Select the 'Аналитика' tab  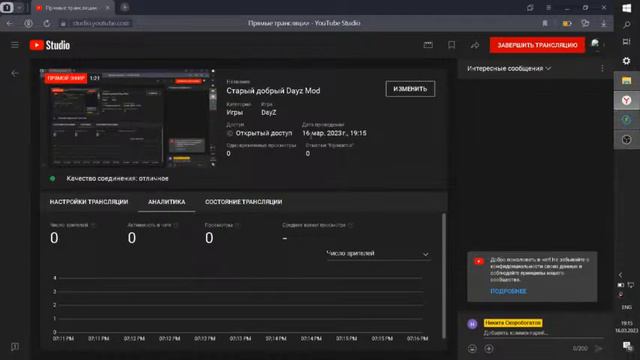pos(167,202)
